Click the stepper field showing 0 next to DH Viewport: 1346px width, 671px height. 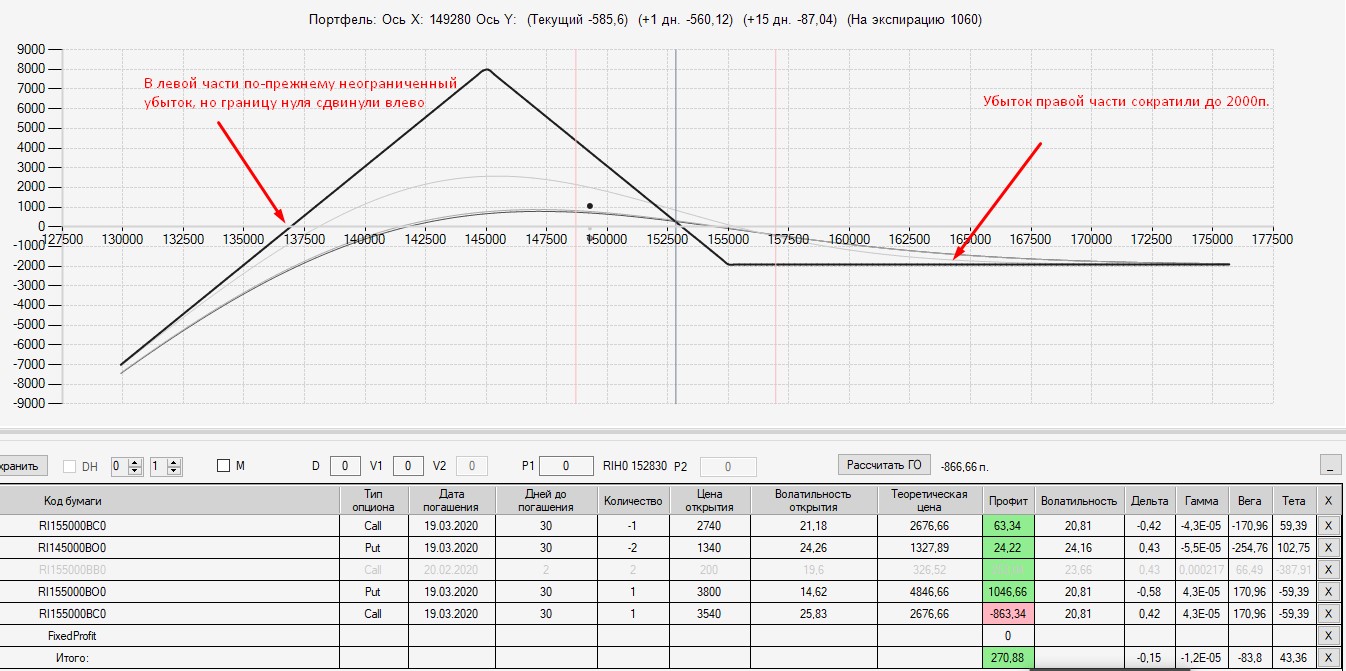[x=128, y=466]
